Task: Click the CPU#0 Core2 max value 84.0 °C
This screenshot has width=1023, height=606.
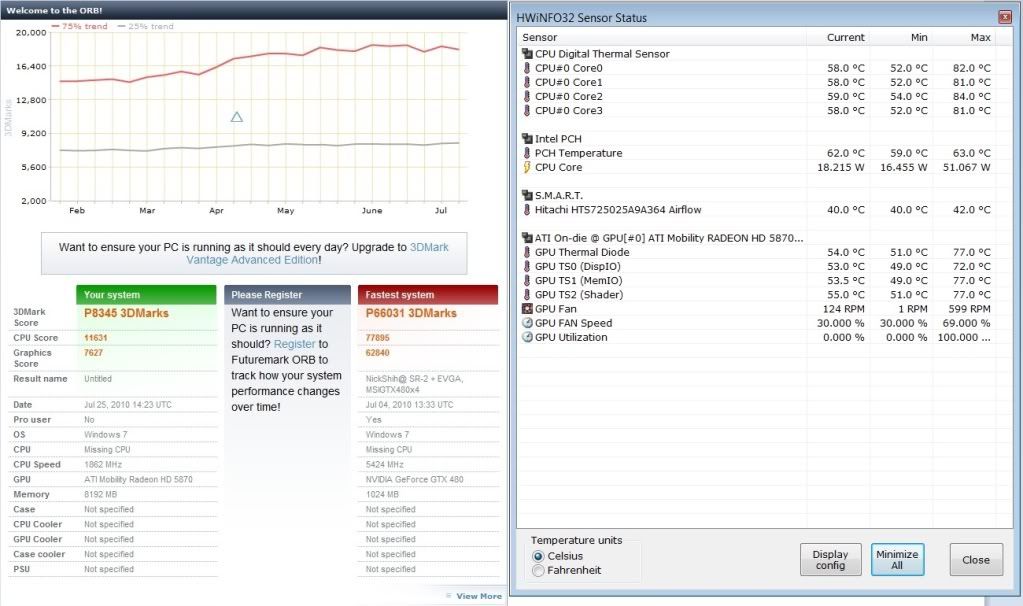Action: pos(971,96)
